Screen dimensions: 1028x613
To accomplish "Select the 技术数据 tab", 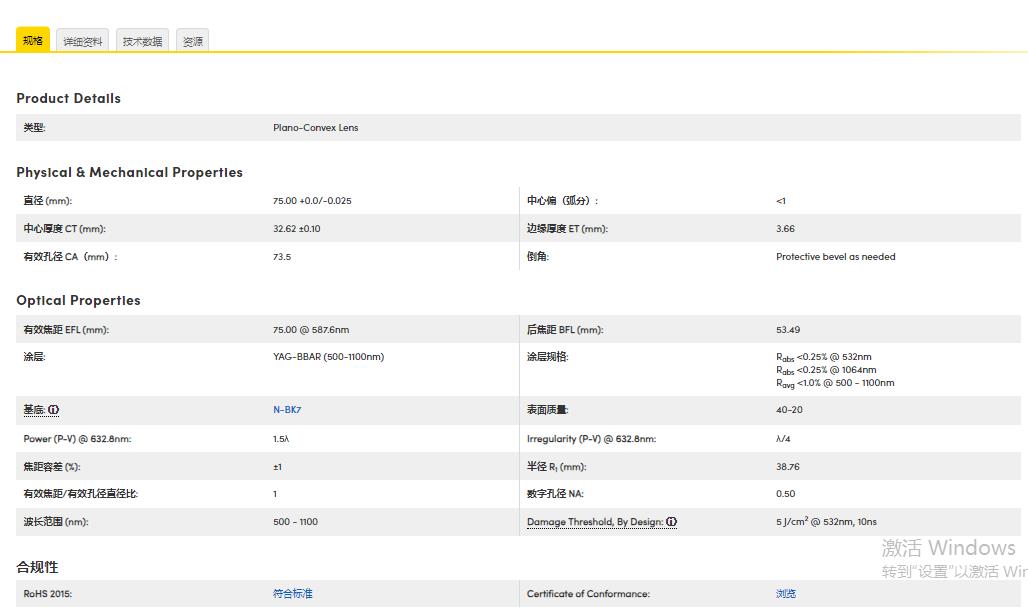I will (x=142, y=41).
